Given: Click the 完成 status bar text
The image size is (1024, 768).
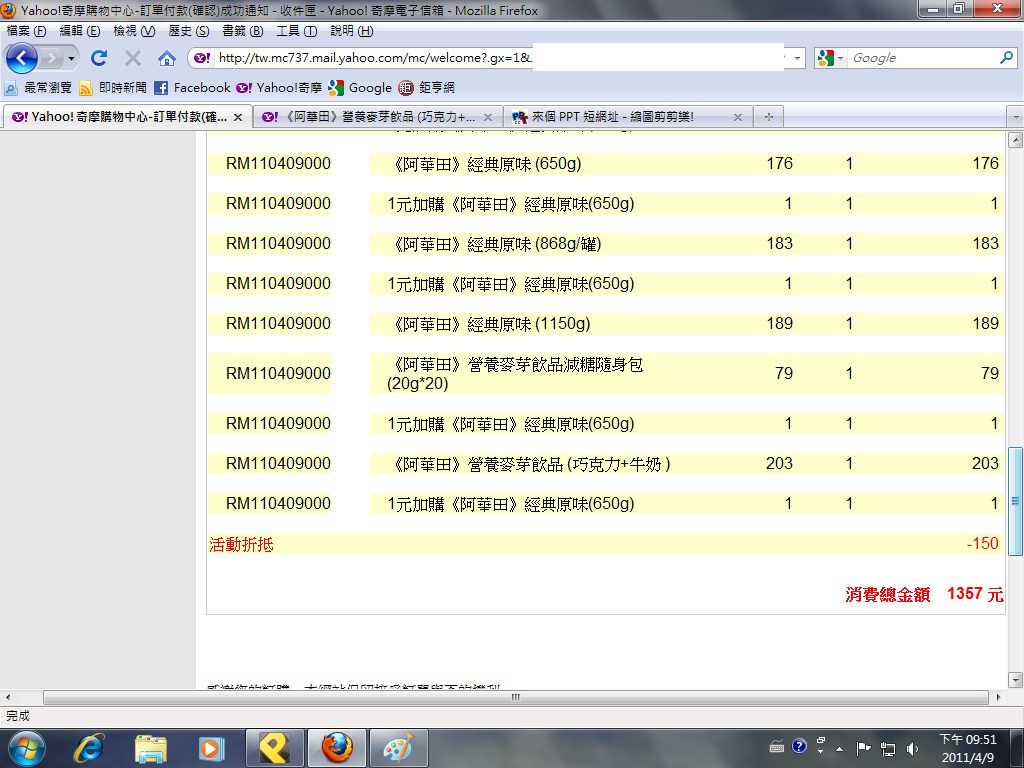Looking at the screenshot, I should pyautogui.click(x=18, y=716).
